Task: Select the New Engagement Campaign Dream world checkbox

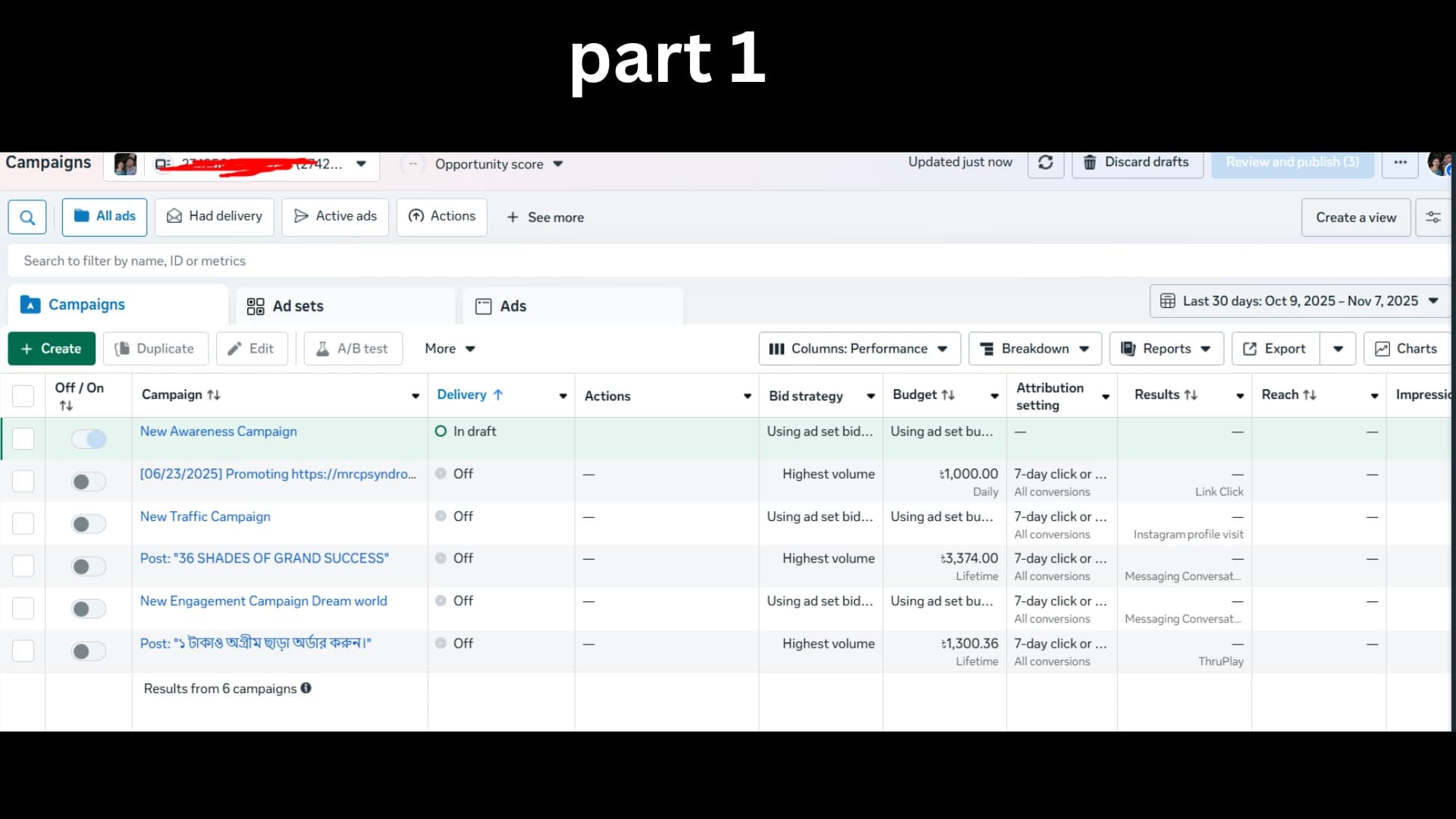Action: pyautogui.click(x=23, y=608)
